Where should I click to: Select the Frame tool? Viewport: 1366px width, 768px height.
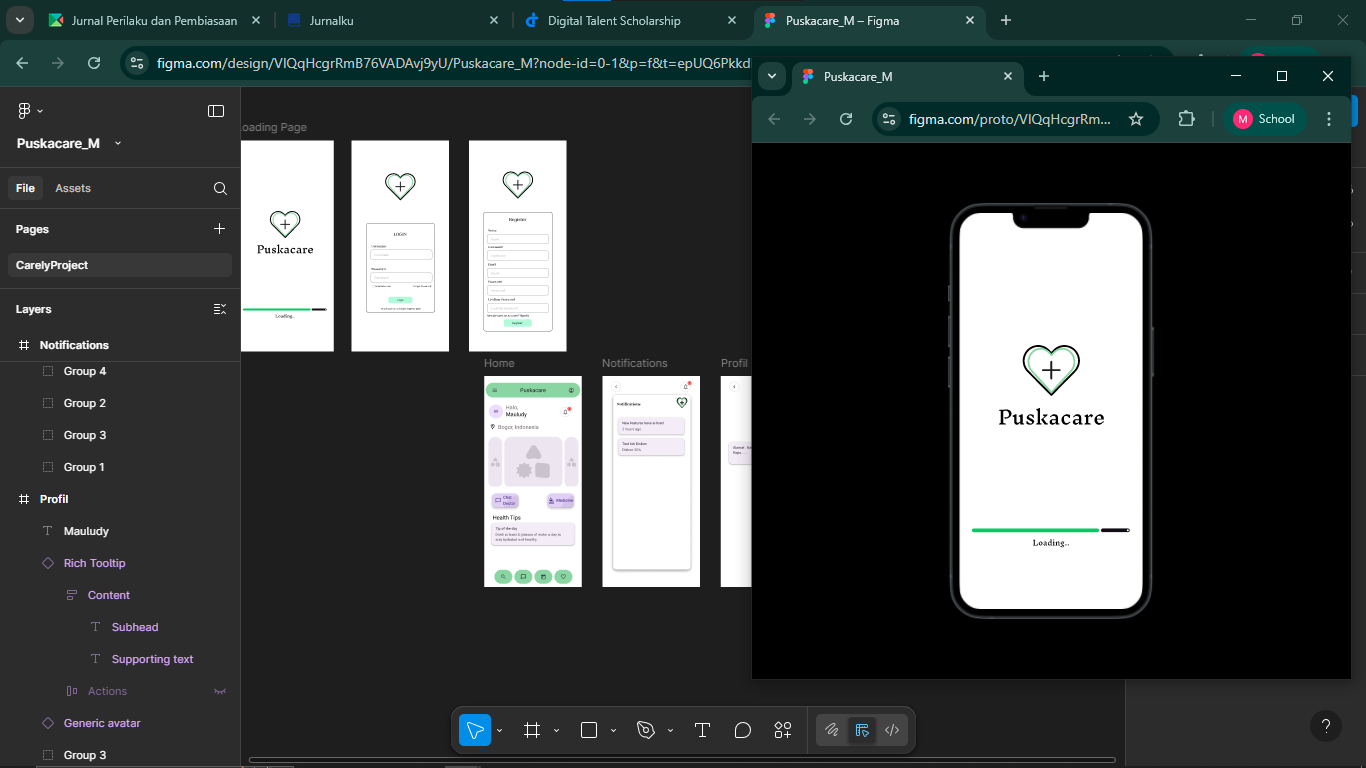532,730
